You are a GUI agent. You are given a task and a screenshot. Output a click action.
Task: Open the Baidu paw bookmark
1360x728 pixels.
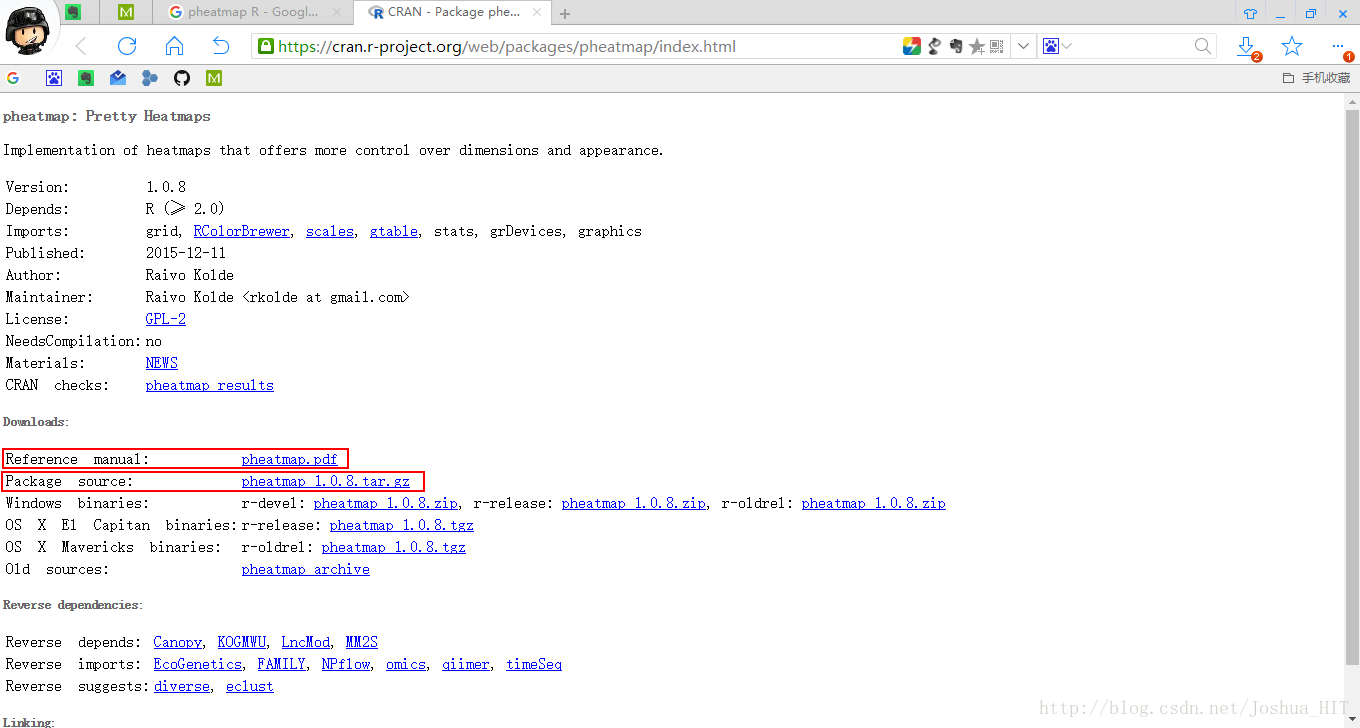click(x=54, y=77)
